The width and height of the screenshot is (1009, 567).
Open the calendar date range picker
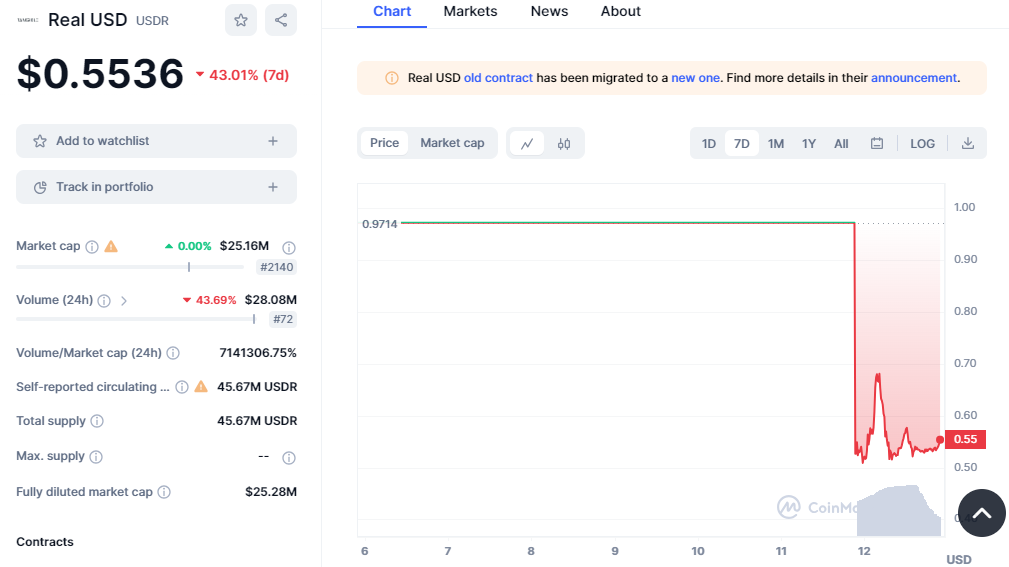[x=876, y=144]
